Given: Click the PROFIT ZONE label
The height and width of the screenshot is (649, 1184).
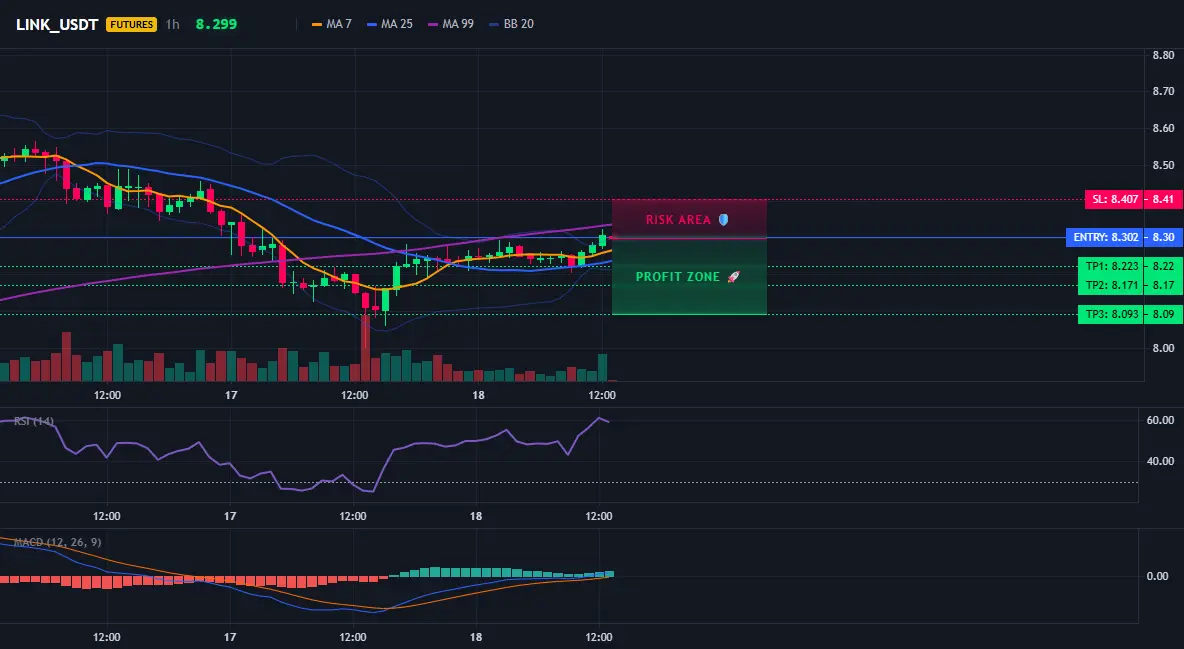Looking at the screenshot, I should click(677, 277).
